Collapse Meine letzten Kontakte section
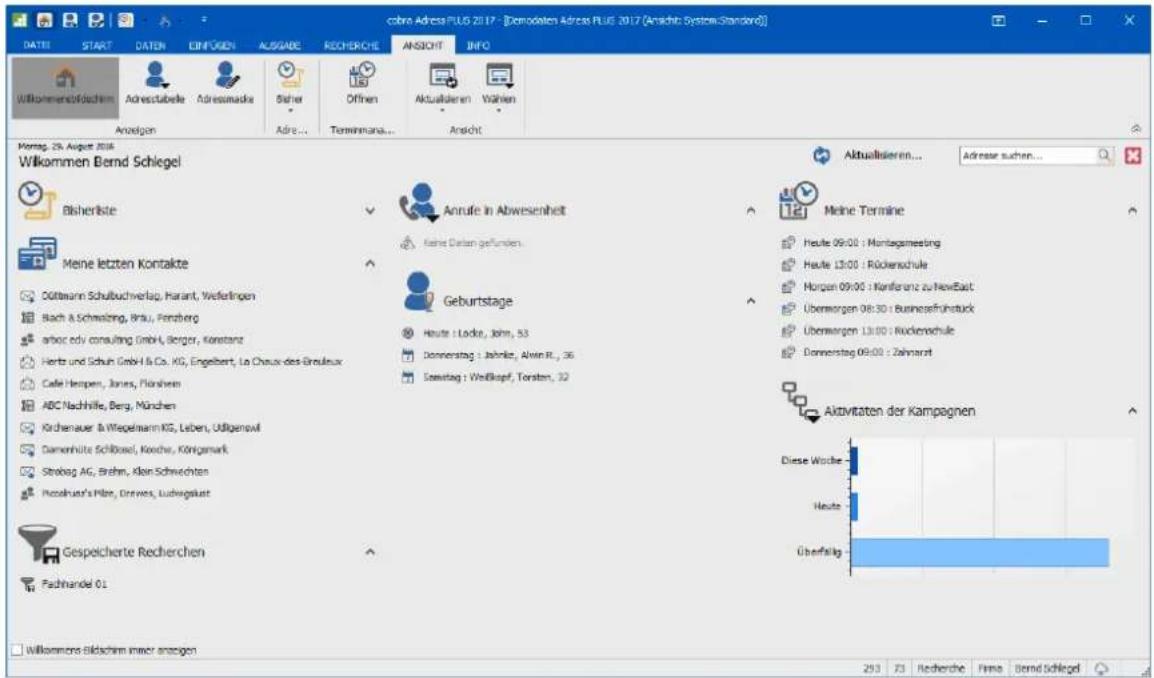Image resolution: width=1154 pixels, height=678 pixels. click(370, 264)
